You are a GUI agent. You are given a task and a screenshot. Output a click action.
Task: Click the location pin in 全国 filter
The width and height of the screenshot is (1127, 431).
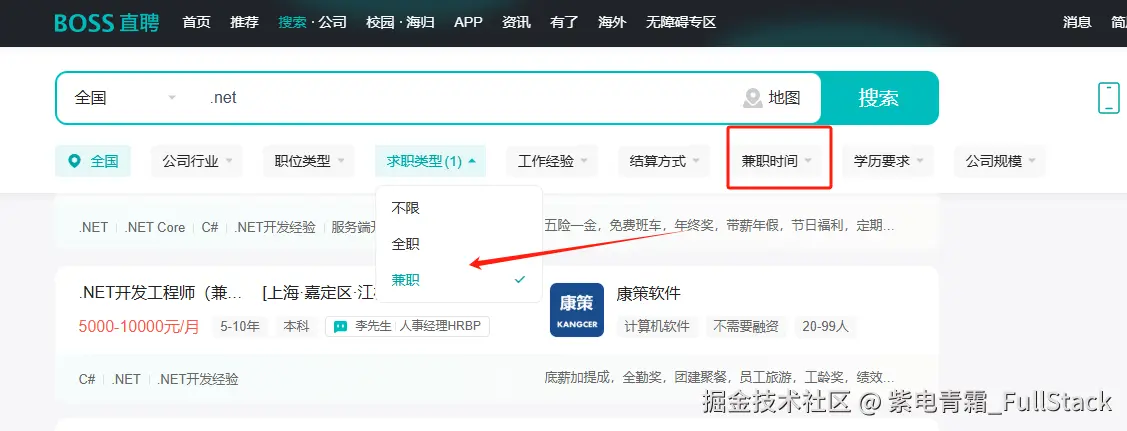click(x=74, y=161)
